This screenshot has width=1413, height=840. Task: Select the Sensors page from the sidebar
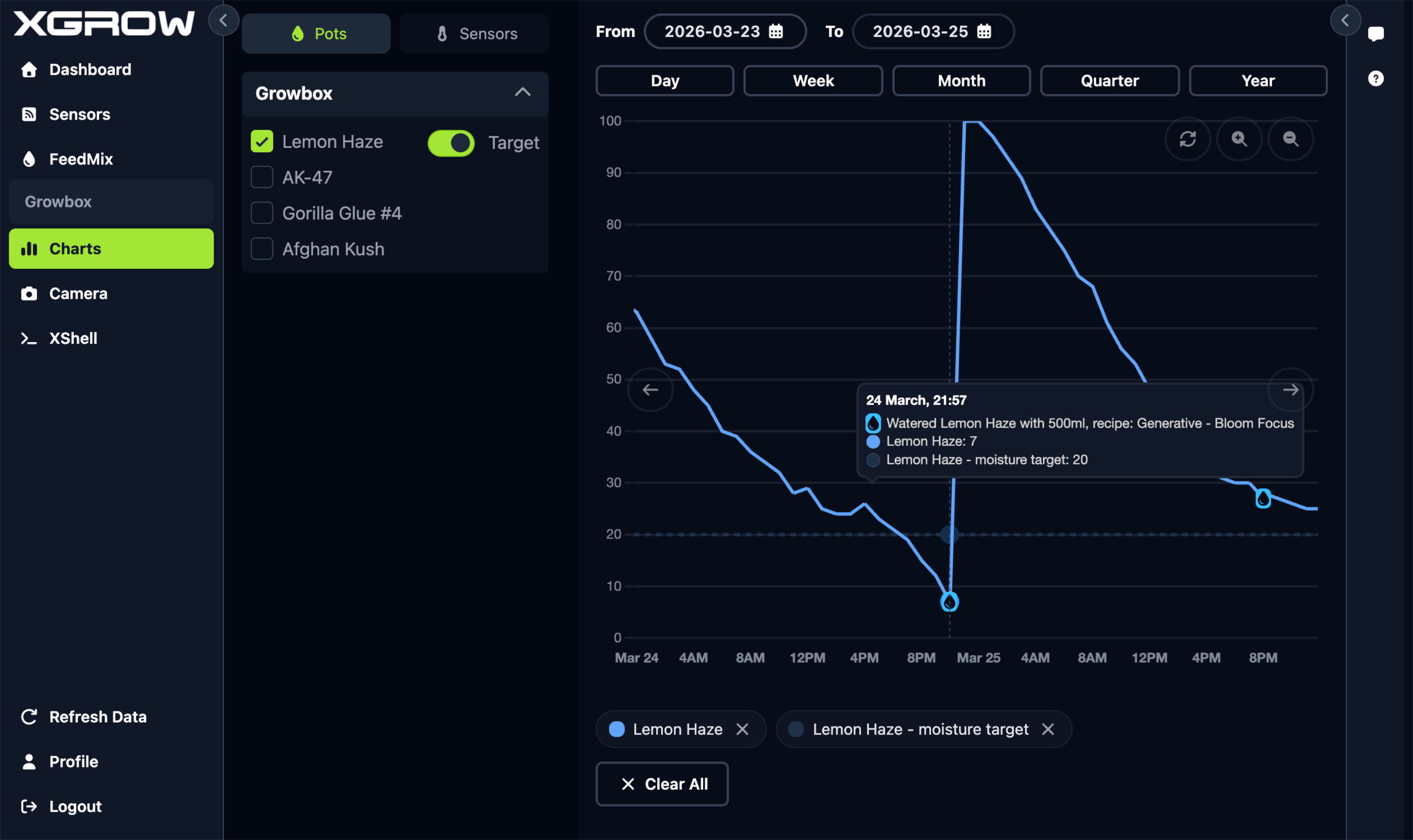[79, 114]
